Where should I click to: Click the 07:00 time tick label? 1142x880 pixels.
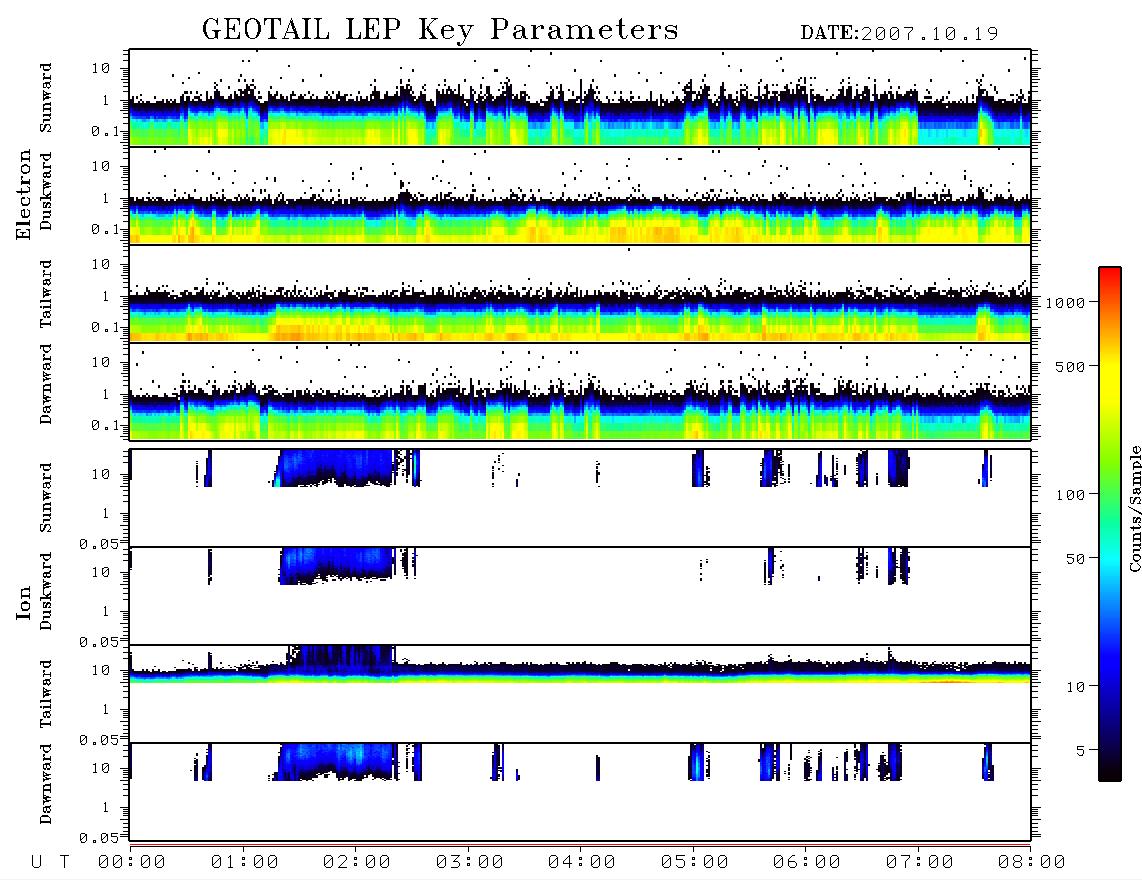(920, 863)
